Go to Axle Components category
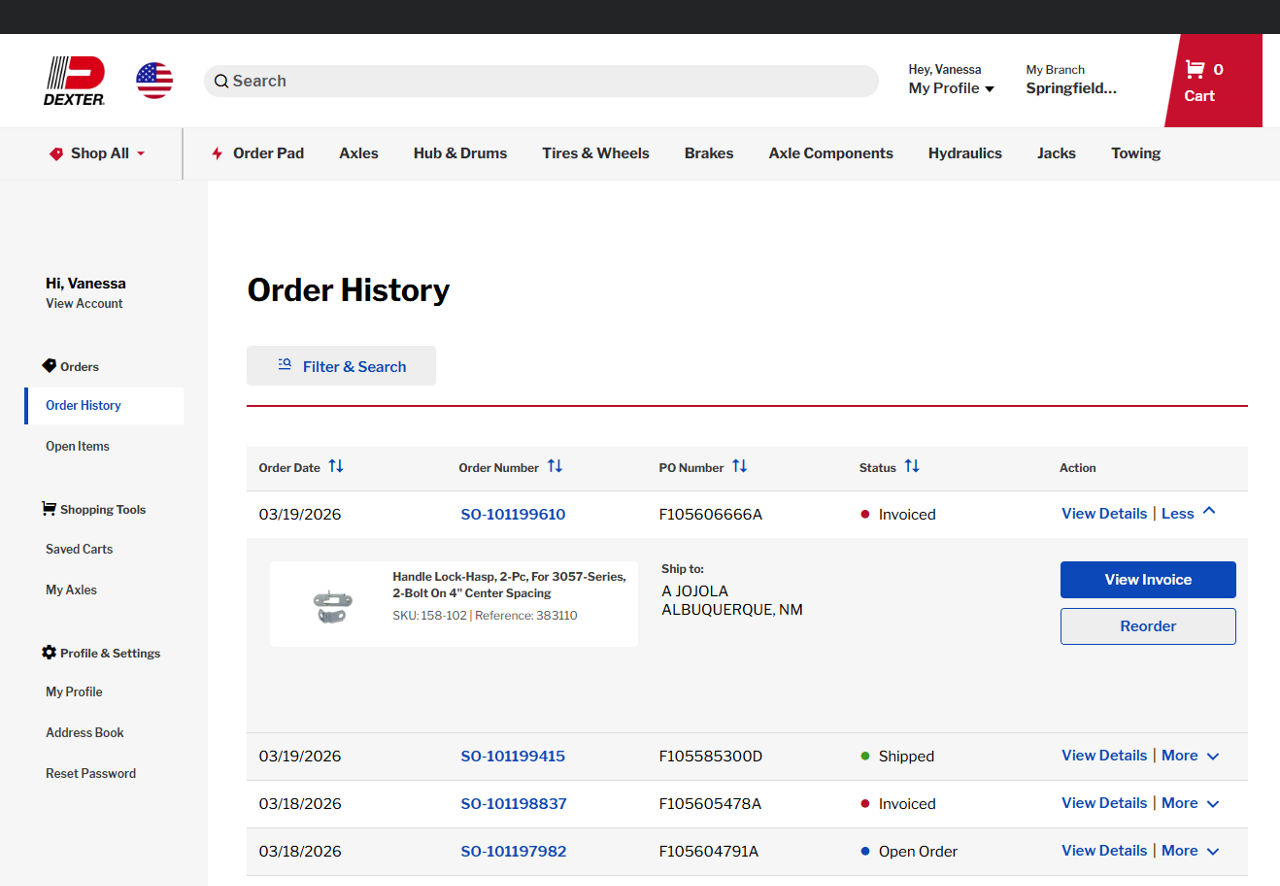The width and height of the screenshot is (1280, 886). [831, 154]
